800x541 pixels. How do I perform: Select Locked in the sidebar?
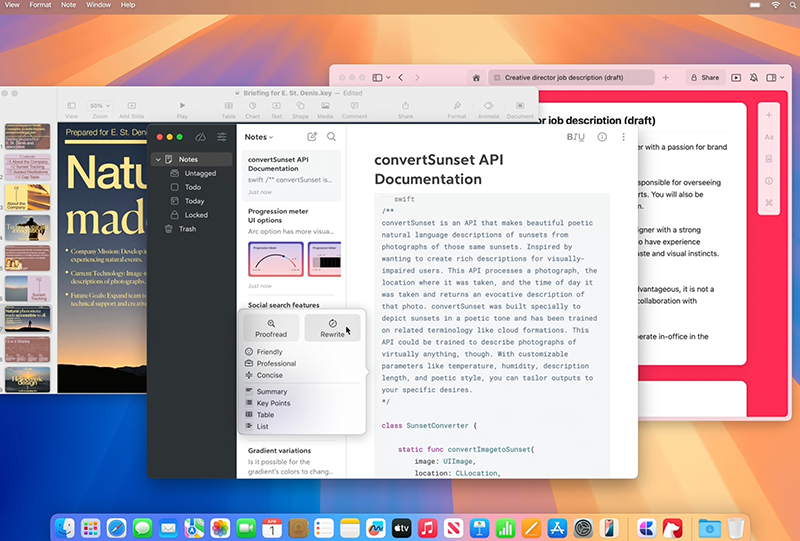coord(194,215)
